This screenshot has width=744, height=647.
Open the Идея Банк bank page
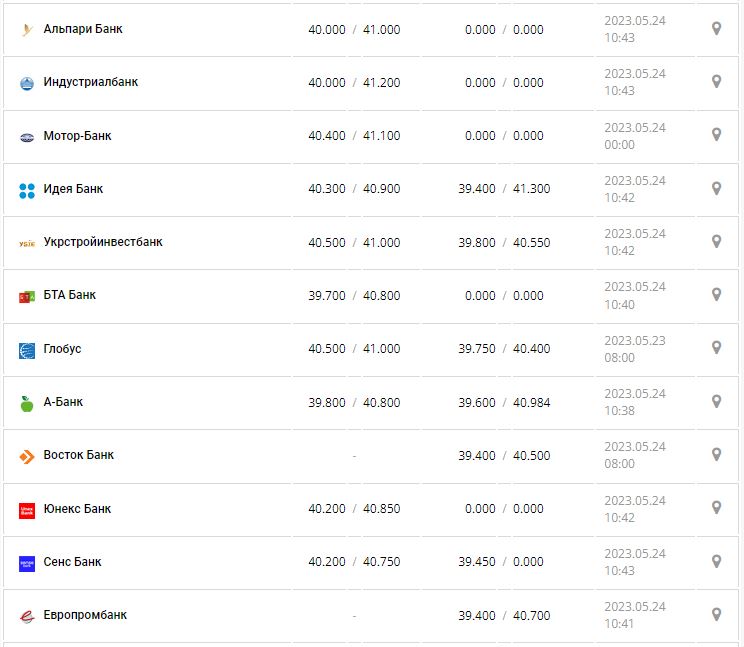click(73, 189)
